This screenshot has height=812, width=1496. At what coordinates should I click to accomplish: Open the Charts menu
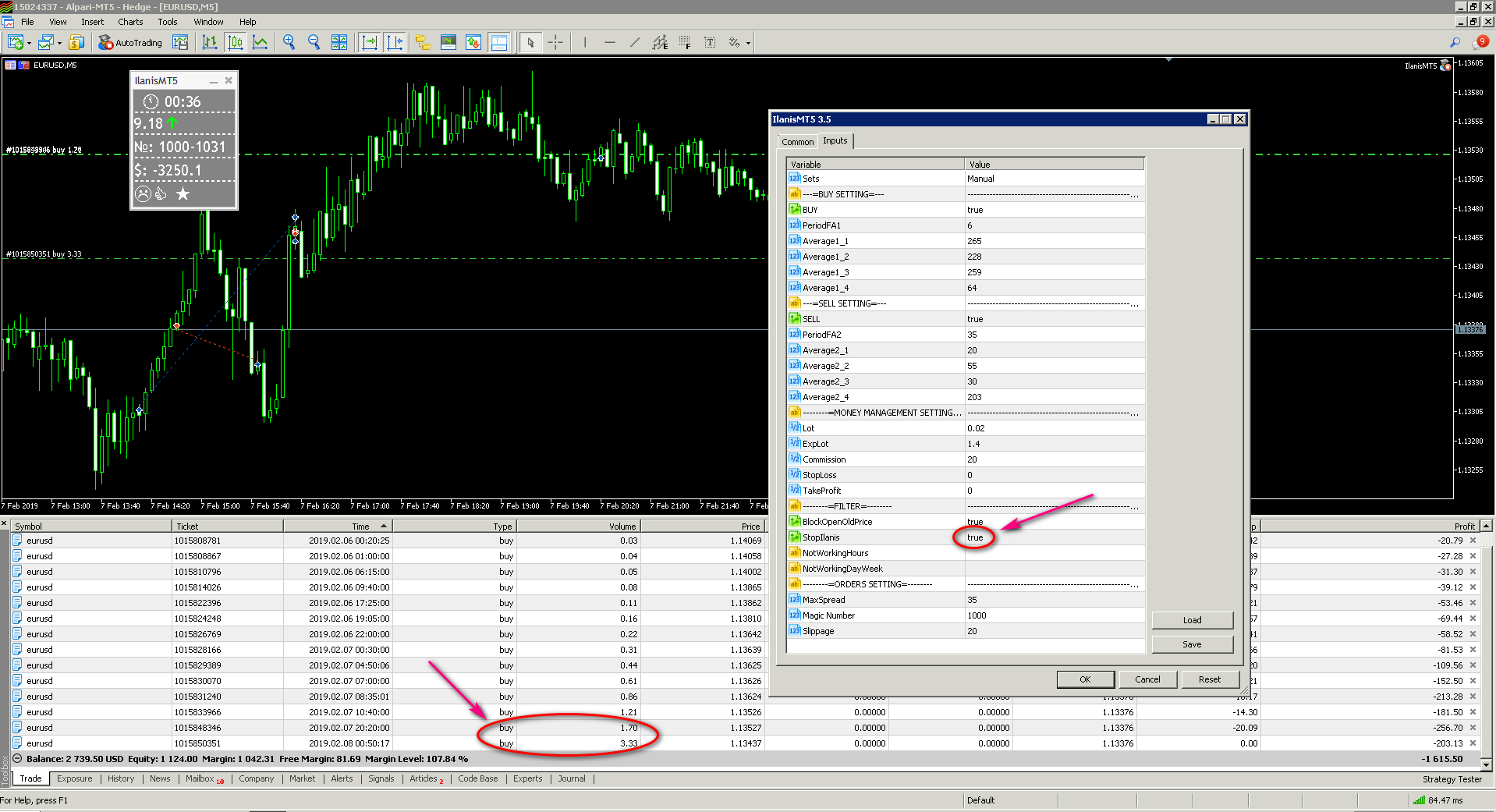pyautogui.click(x=130, y=22)
